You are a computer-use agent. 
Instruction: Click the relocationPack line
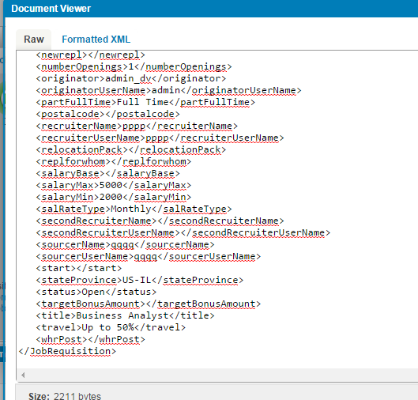[x=131, y=150]
